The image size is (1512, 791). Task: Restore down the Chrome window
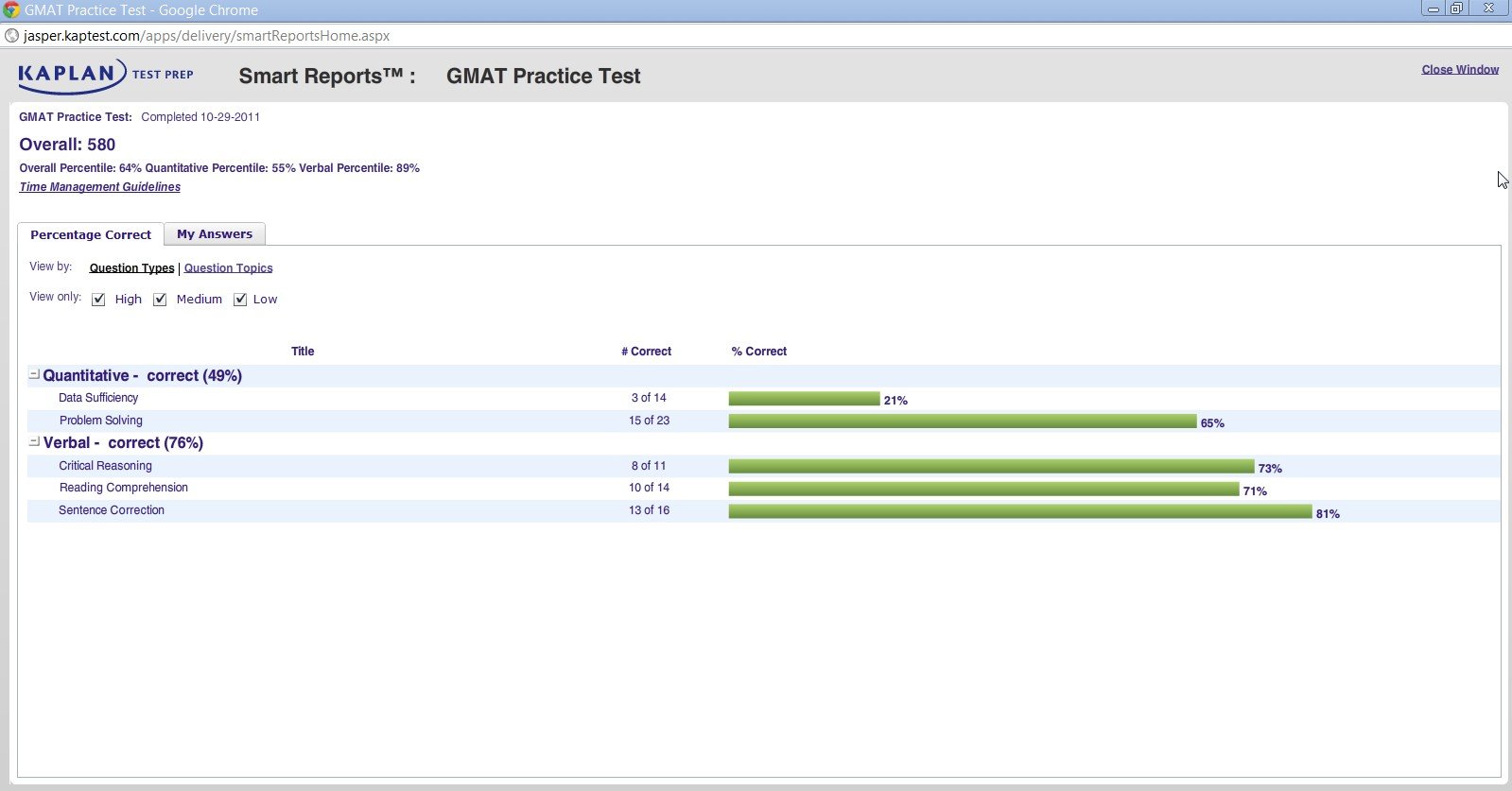tap(1457, 9)
